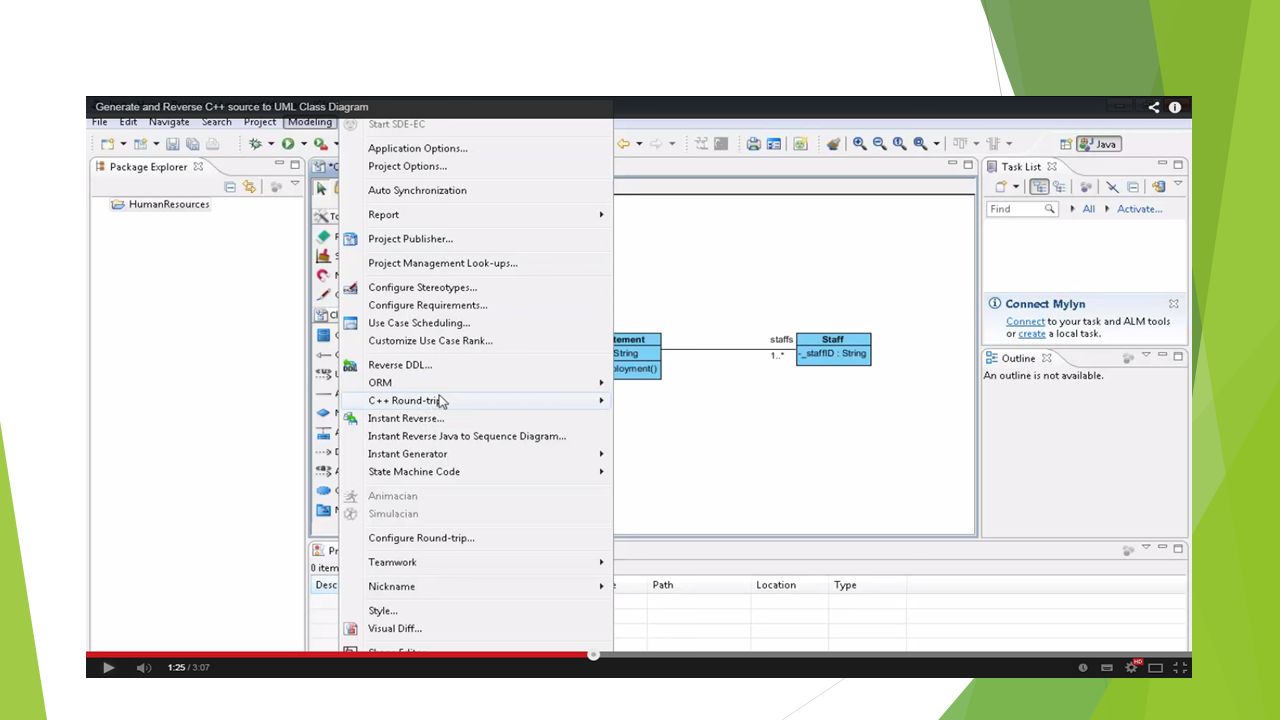Click the Synchronize Changed icon in Task List
The image size is (1280, 720).
coord(1159,187)
